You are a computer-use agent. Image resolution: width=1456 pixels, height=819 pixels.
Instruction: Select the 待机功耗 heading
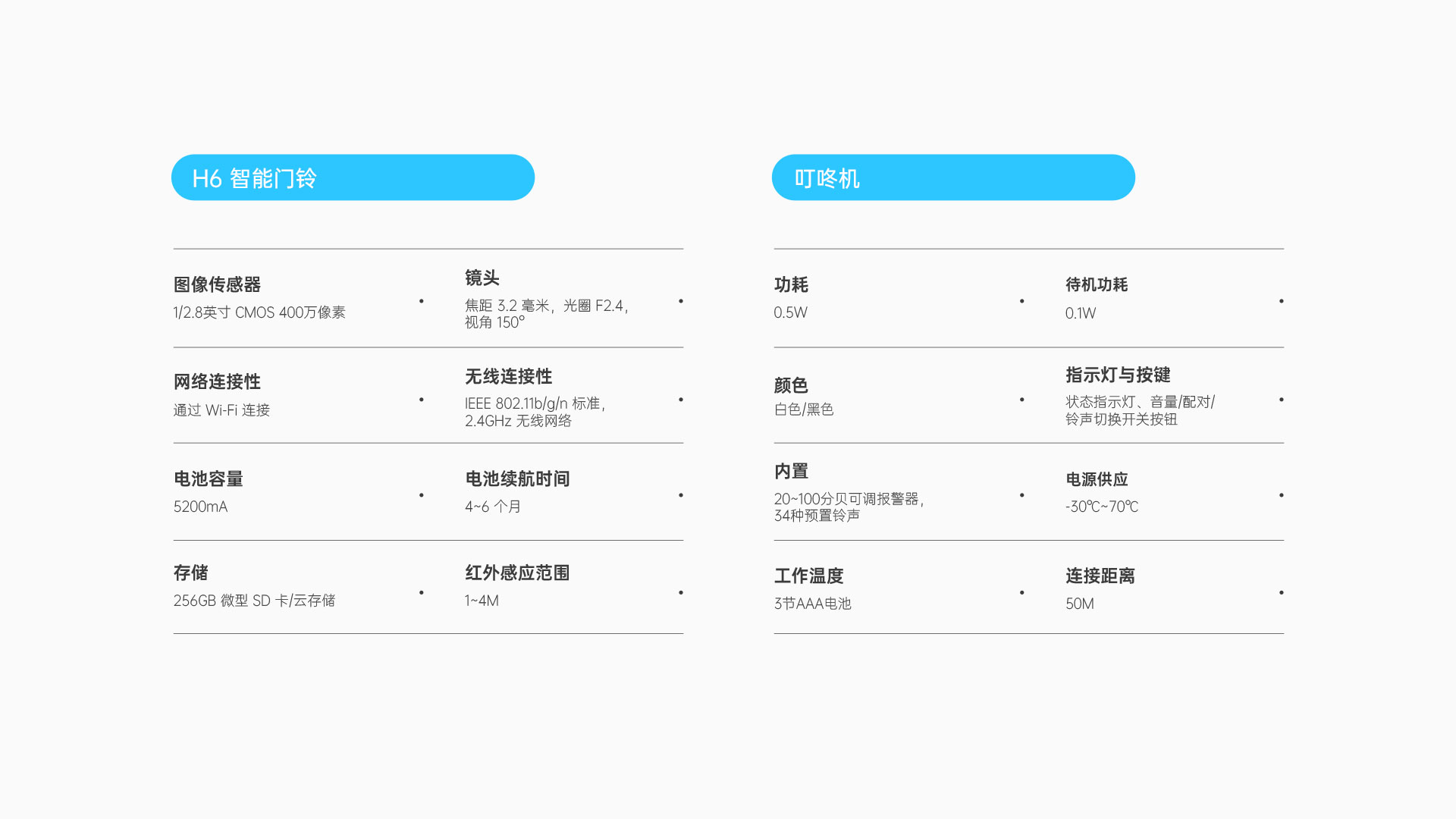tap(1097, 284)
